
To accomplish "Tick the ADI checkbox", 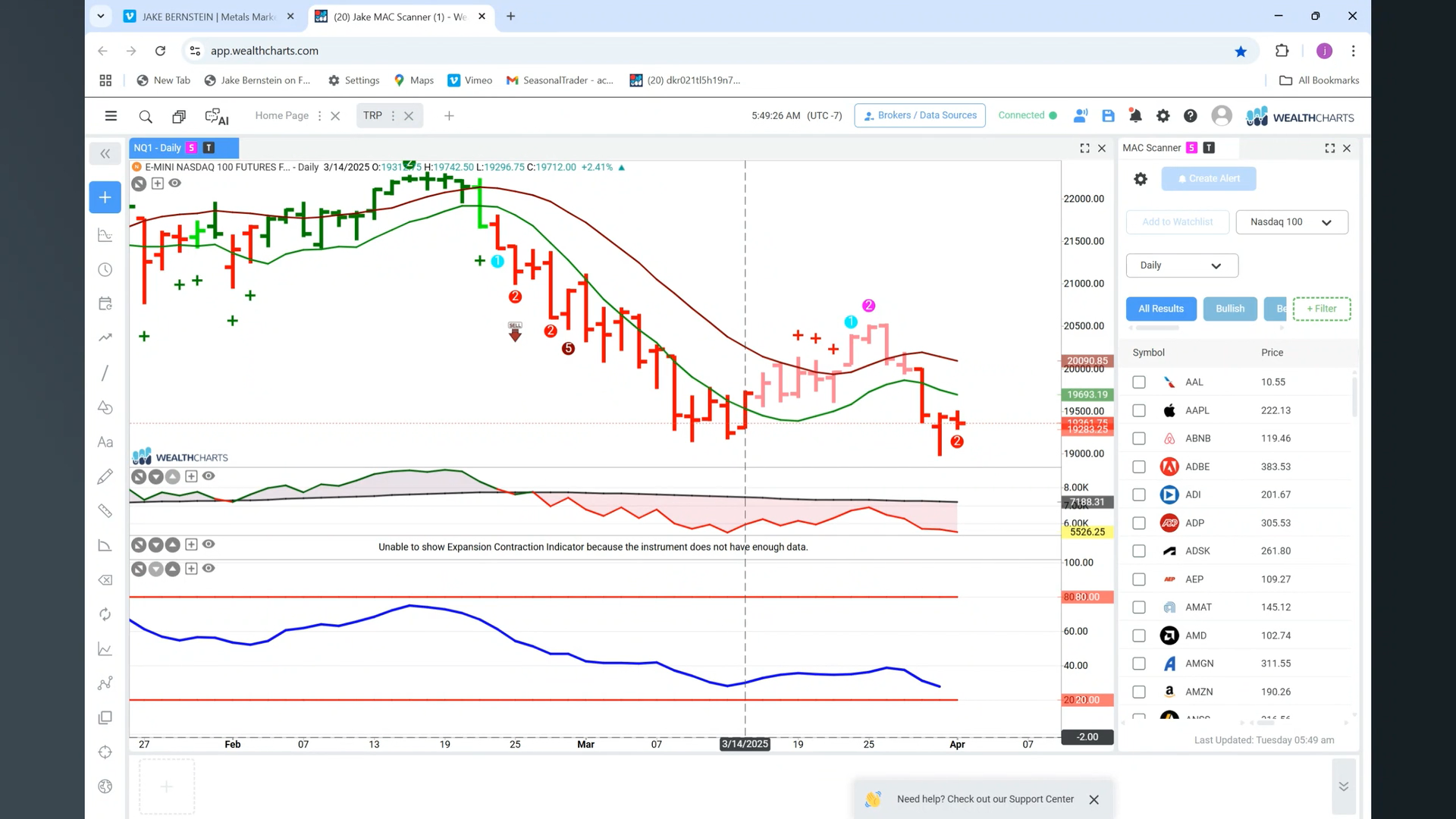I will (1139, 494).
